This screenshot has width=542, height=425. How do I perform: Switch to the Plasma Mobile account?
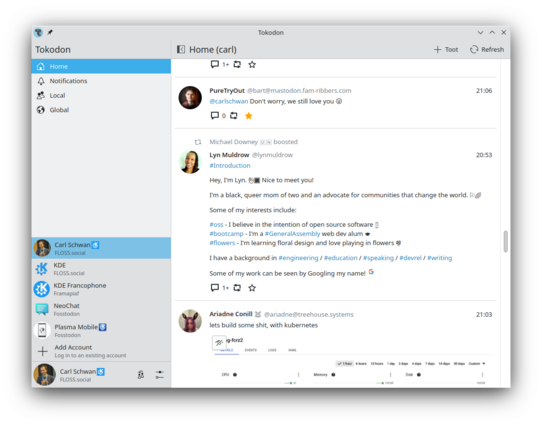click(101, 330)
